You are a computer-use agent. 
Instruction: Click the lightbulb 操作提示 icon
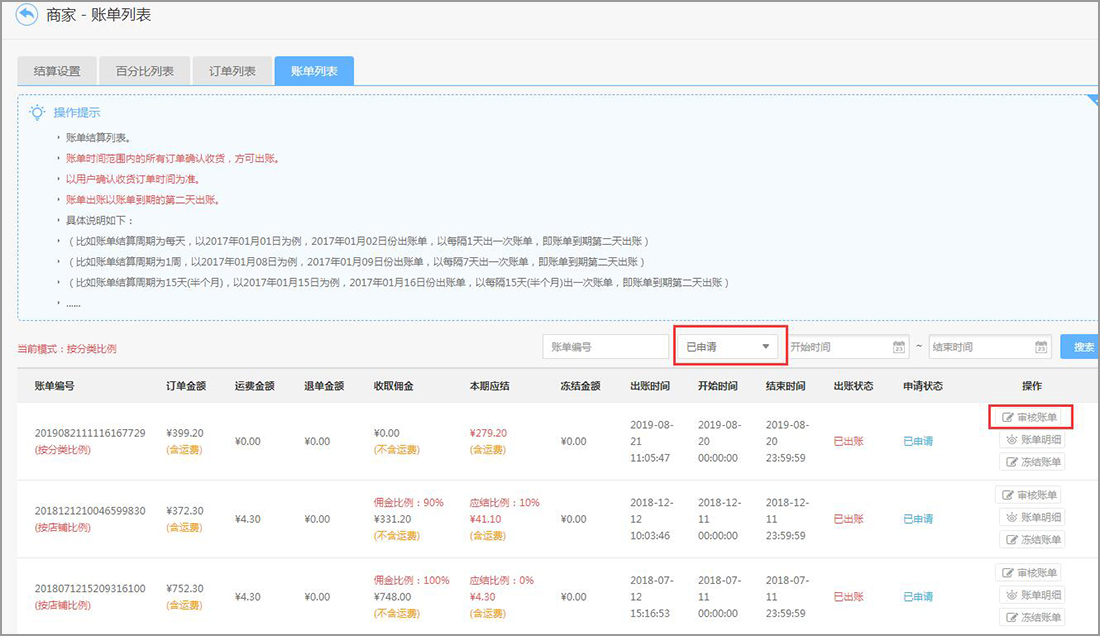tap(37, 112)
